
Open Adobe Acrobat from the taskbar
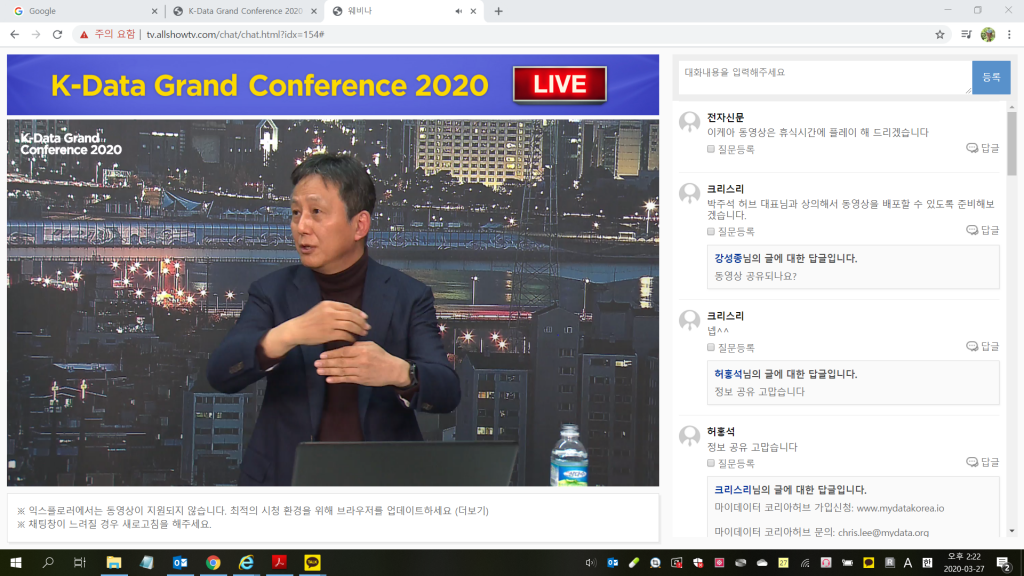(x=280, y=562)
